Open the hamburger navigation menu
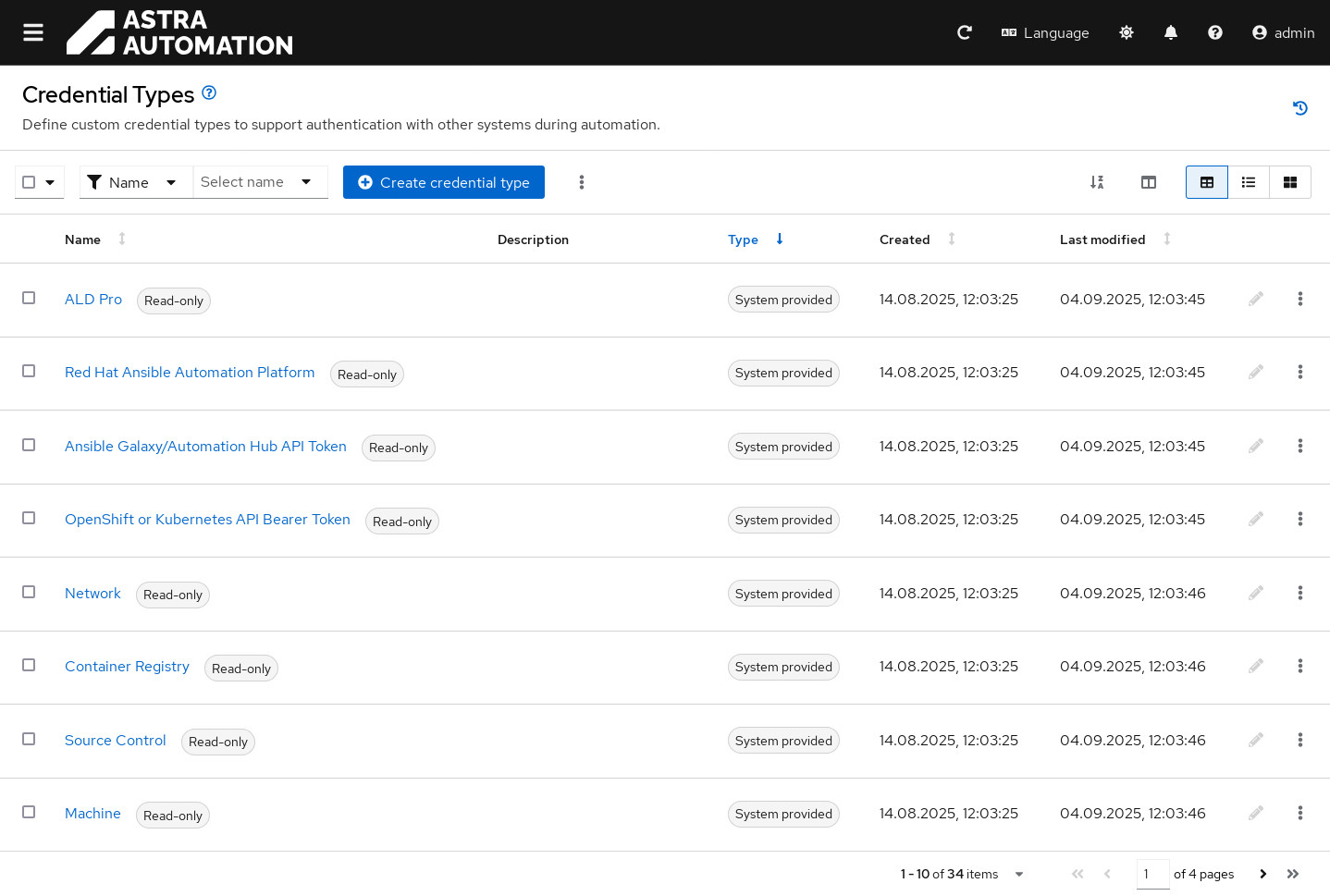Image resolution: width=1330 pixels, height=896 pixels. (x=33, y=32)
